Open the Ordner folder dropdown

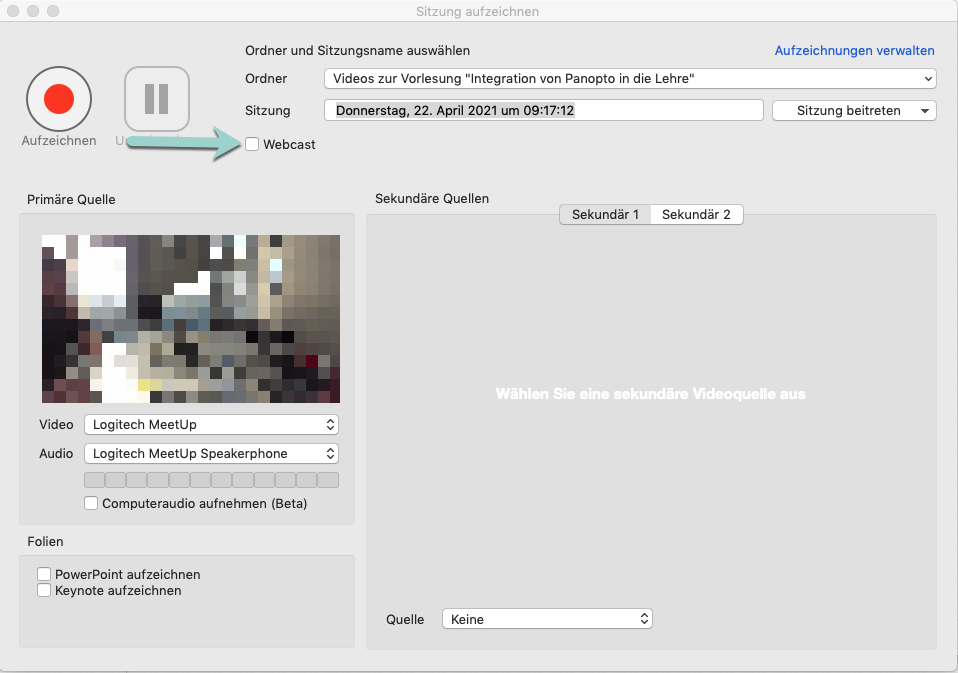(629, 78)
